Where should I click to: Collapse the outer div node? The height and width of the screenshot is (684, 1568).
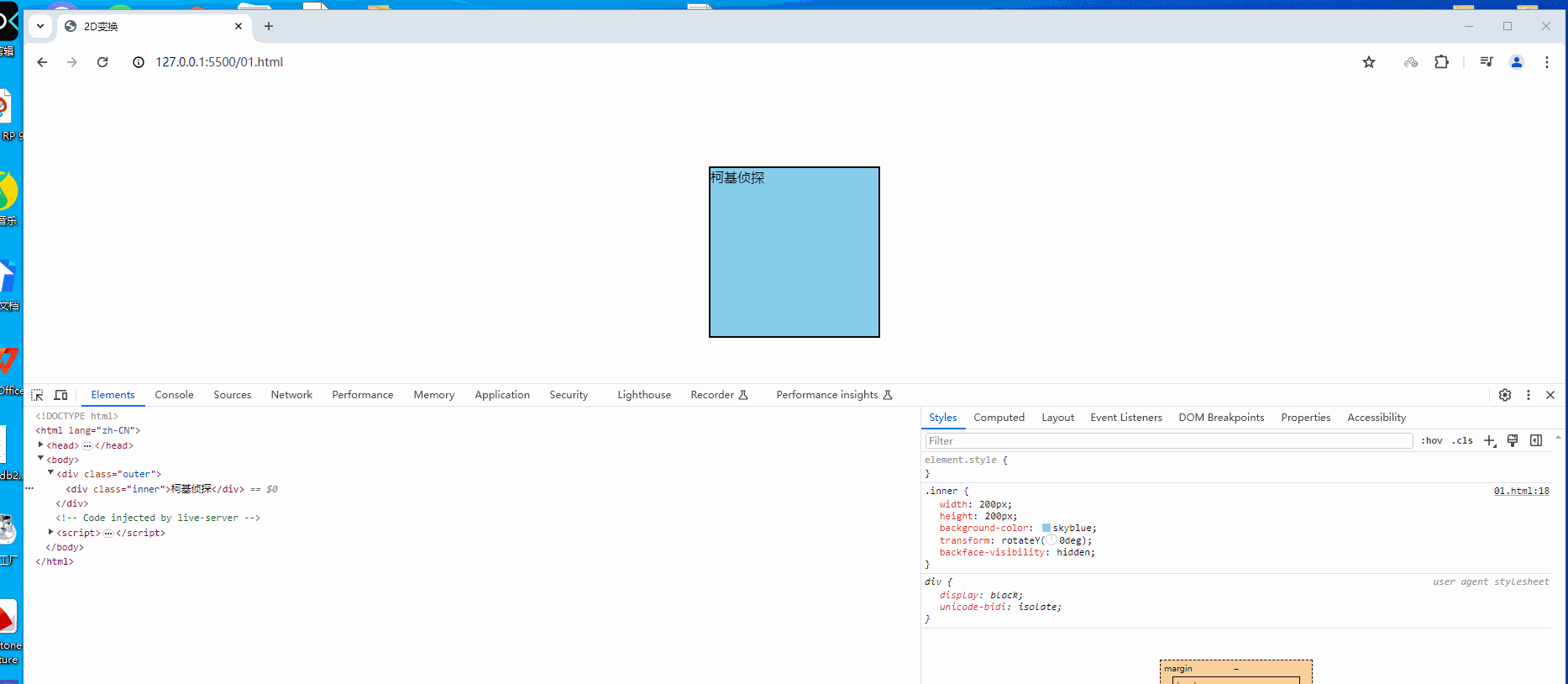pyautogui.click(x=50, y=473)
